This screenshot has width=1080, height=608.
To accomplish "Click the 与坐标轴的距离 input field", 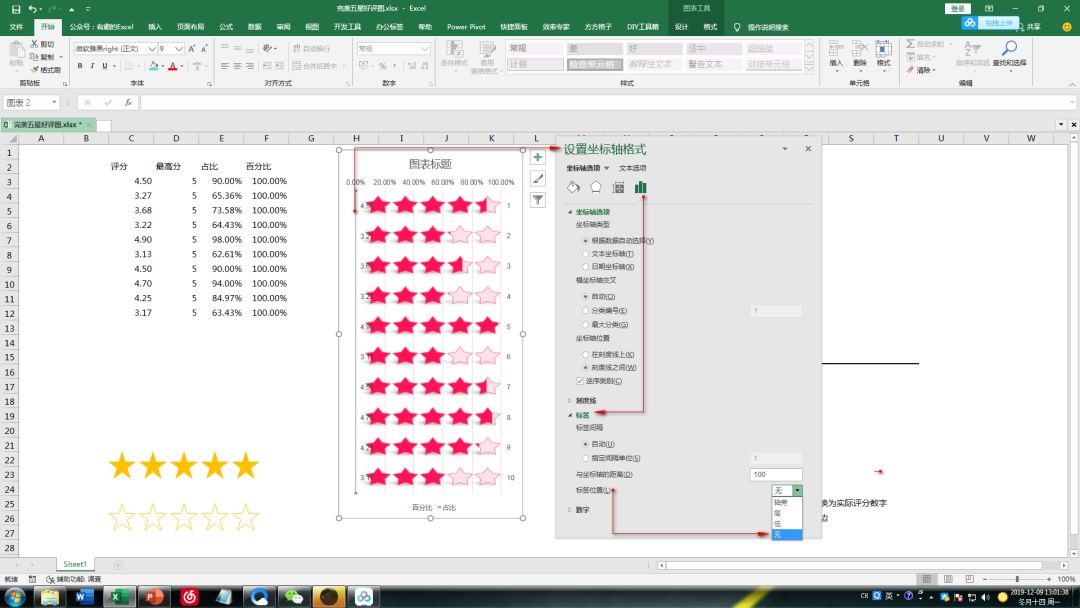I will 776,474.
